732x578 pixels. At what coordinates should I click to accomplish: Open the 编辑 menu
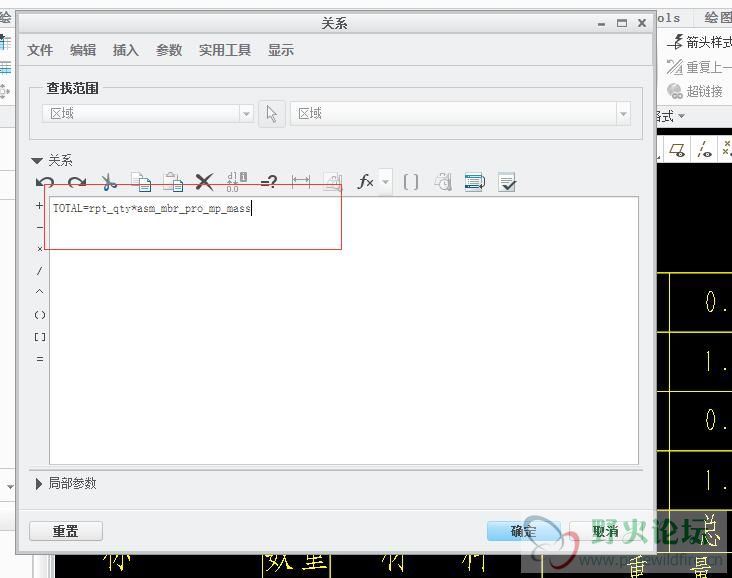[x=83, y=50]
